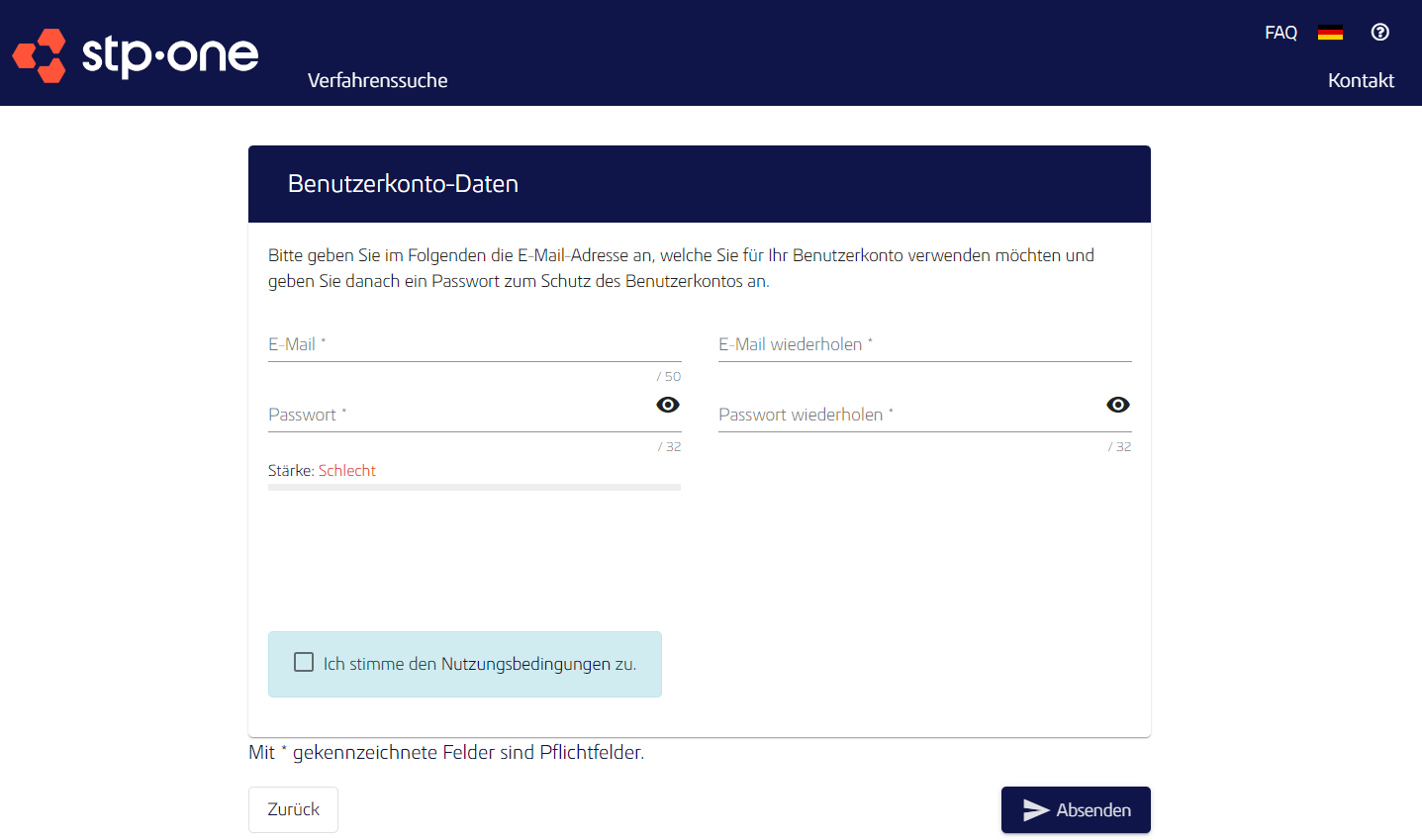Select Kontakt in the header
The width and height of the screenshot is (1422, 840).
tap(1361, 80)
